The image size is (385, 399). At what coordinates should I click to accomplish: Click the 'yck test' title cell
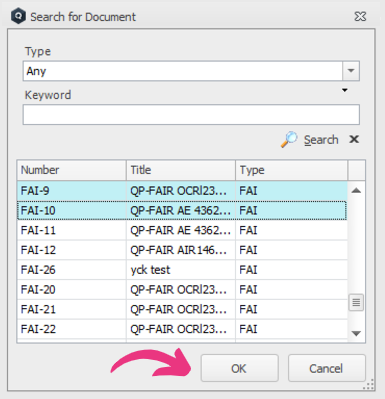coord(181,270)
